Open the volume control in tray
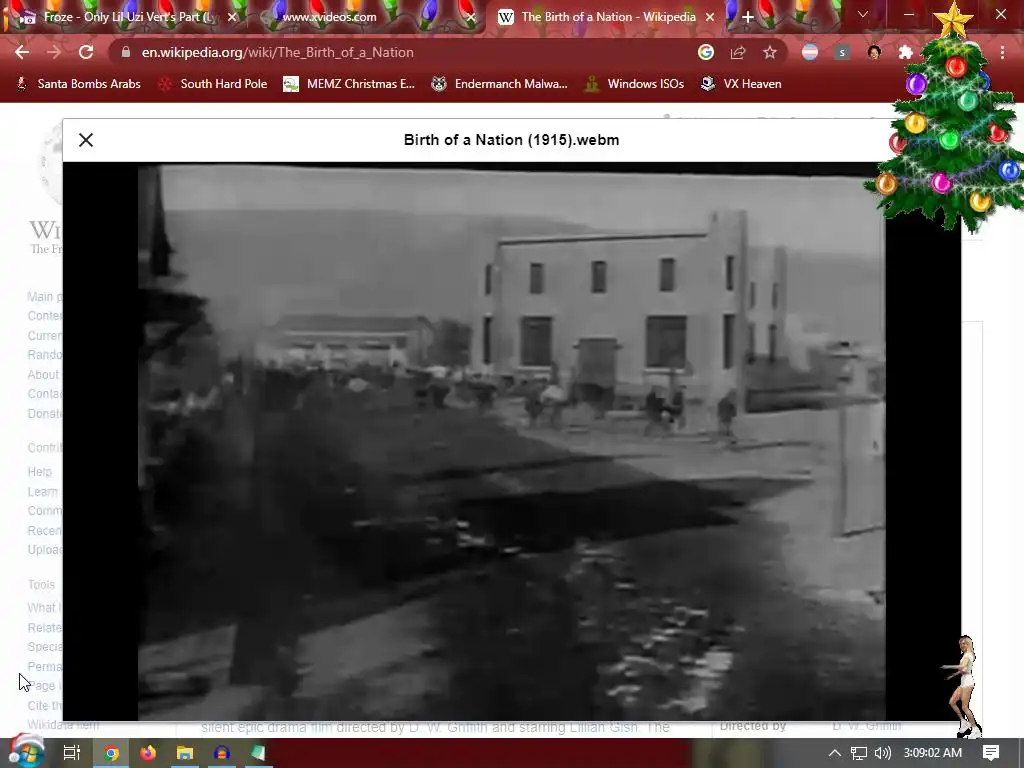This screenshot has width=1024, height=768. 883,753
